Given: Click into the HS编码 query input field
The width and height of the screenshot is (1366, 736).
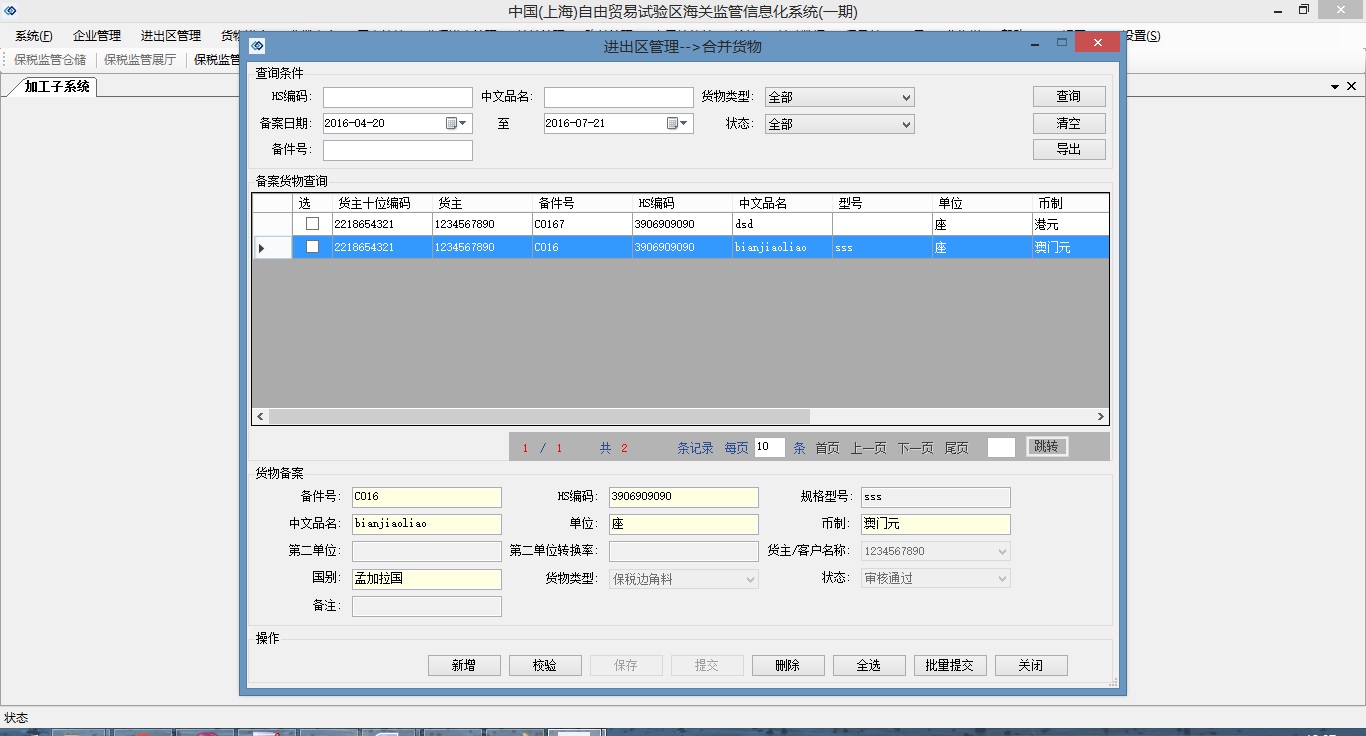Looking at the screenshot, I should (x=397, y=97).
